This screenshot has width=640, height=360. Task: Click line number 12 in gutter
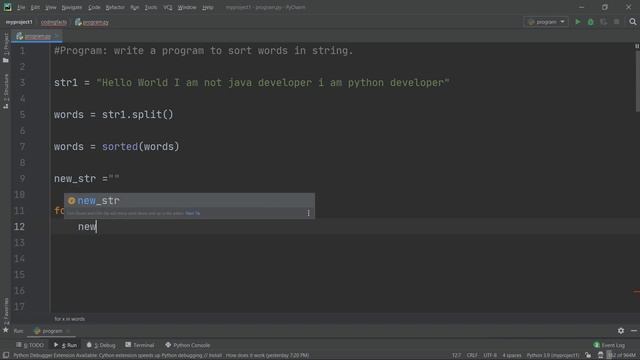pyautogui.click(x=19, y=227)
